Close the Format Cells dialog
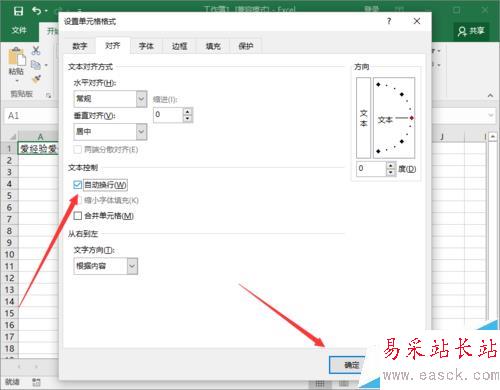Viewport: 500px width, 390px height. [417, 21]
